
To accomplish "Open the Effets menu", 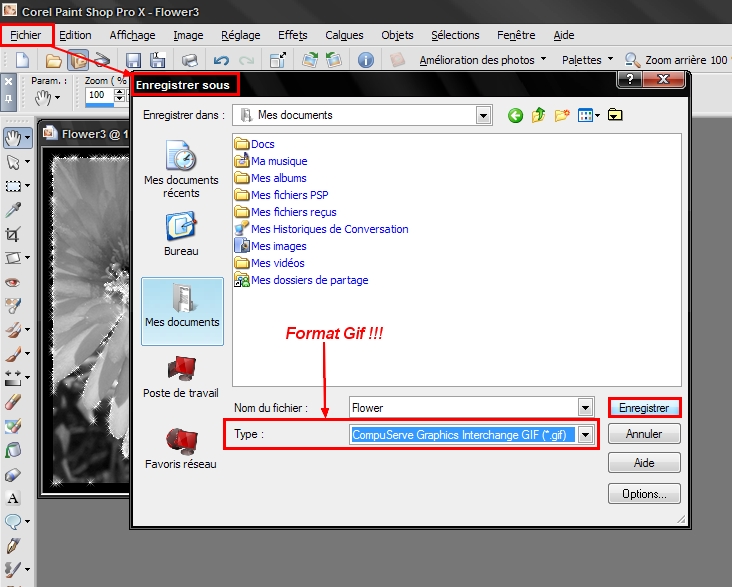I will tap(293, 35).
